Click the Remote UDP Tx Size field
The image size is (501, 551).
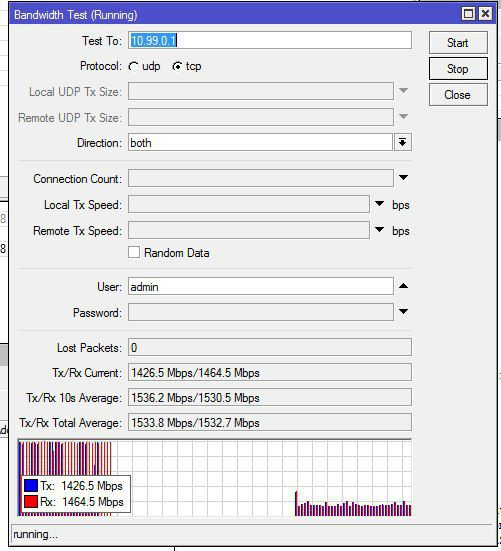261,117
